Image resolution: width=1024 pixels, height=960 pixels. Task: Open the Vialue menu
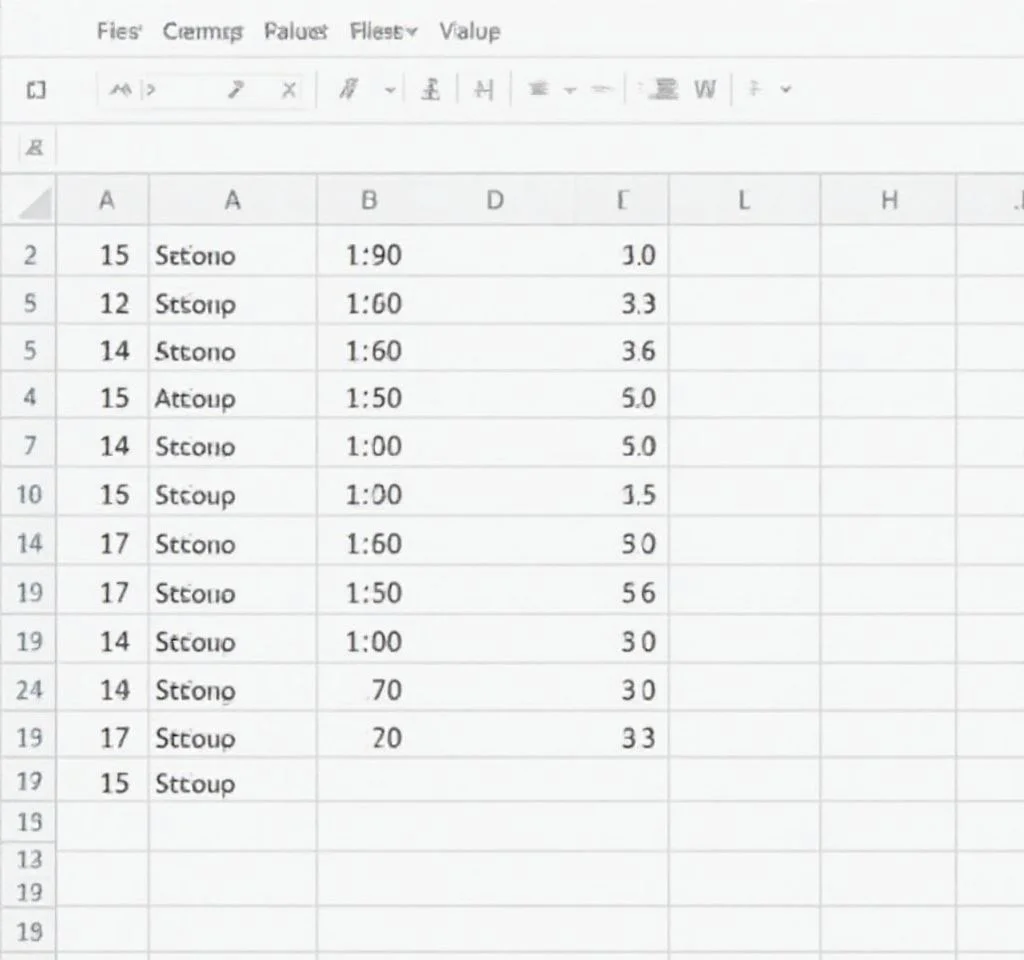[469, 32]
